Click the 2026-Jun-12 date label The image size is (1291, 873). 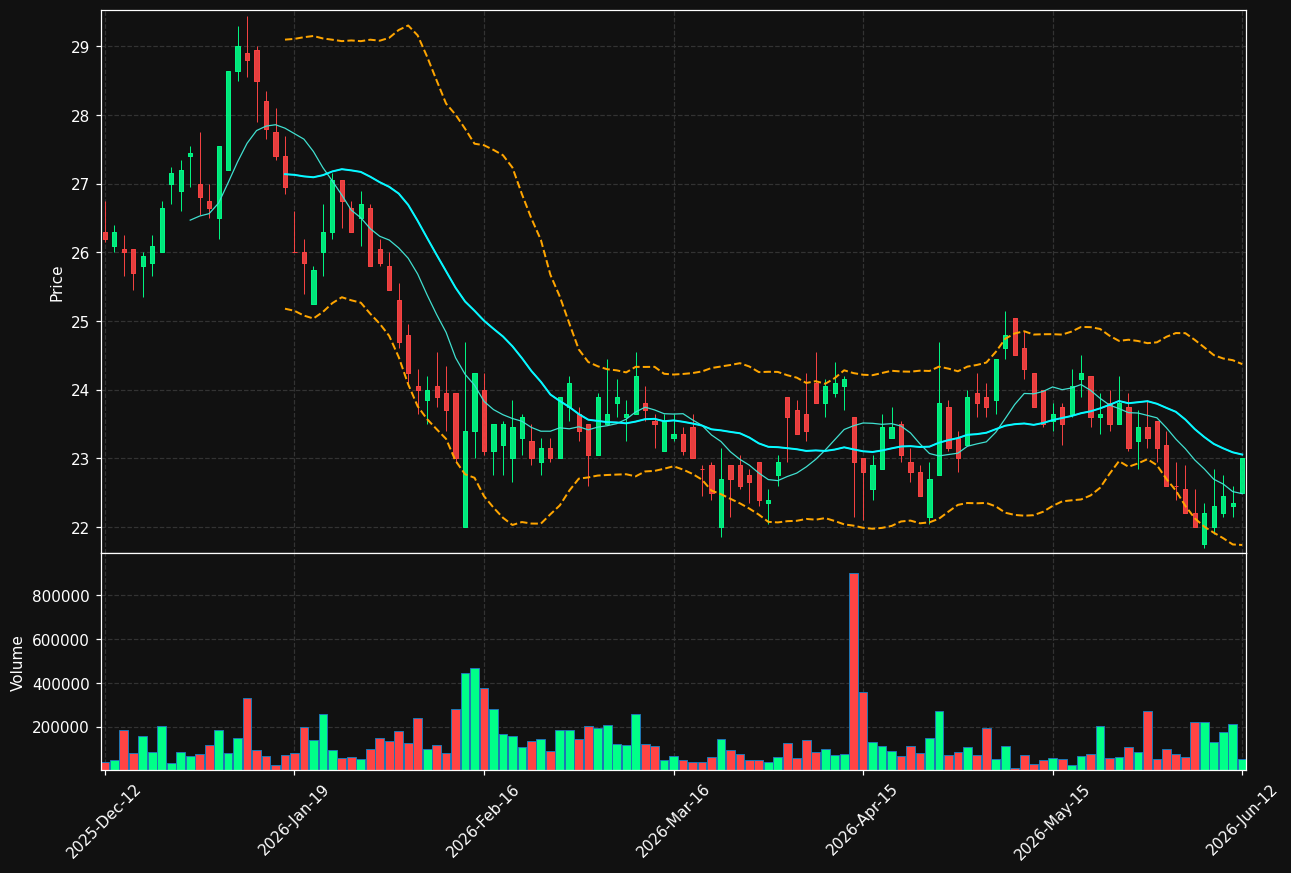(x=1242, y=822)
